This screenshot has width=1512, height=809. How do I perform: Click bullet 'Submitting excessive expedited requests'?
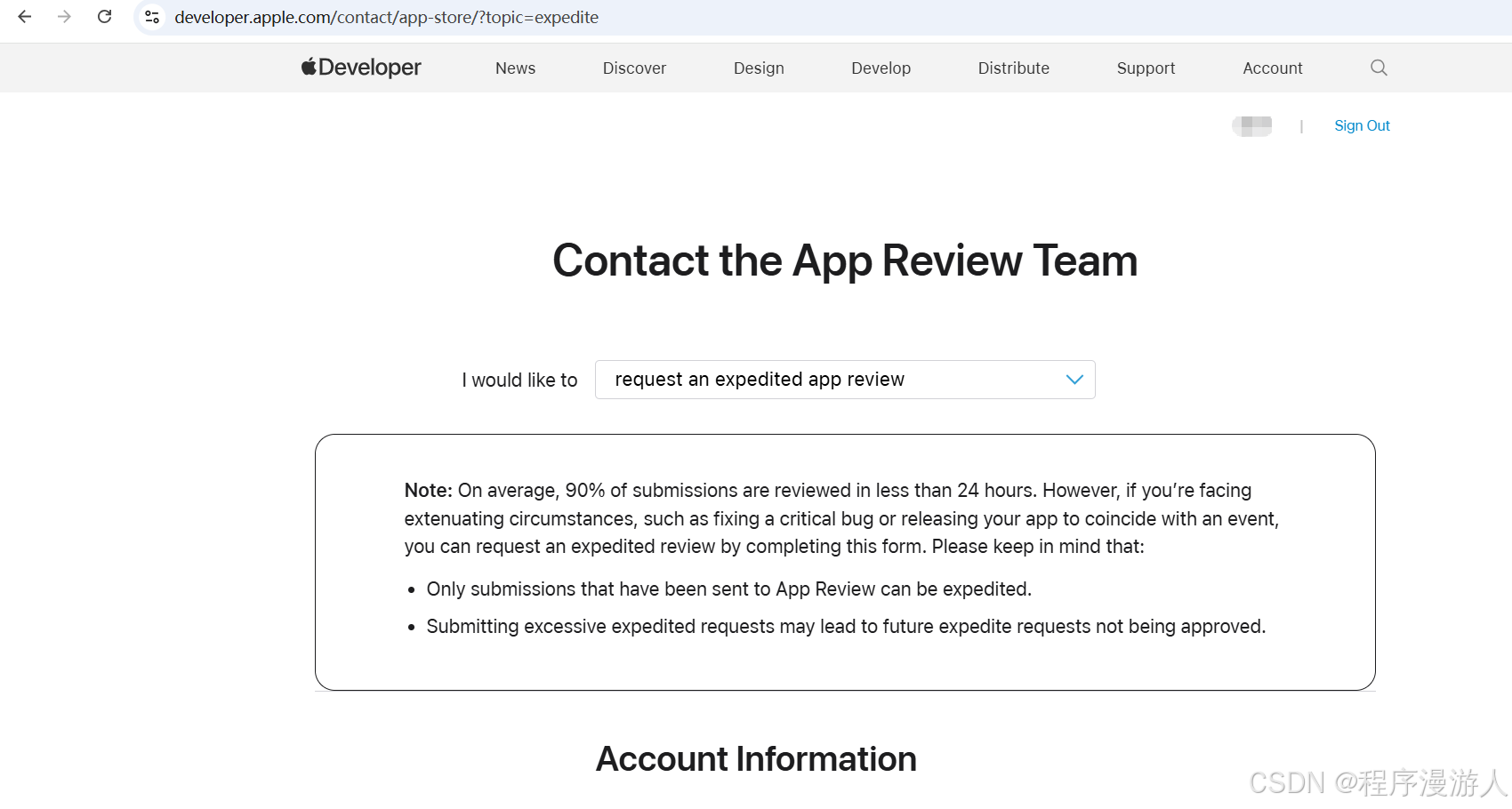(x=846, y=627)
